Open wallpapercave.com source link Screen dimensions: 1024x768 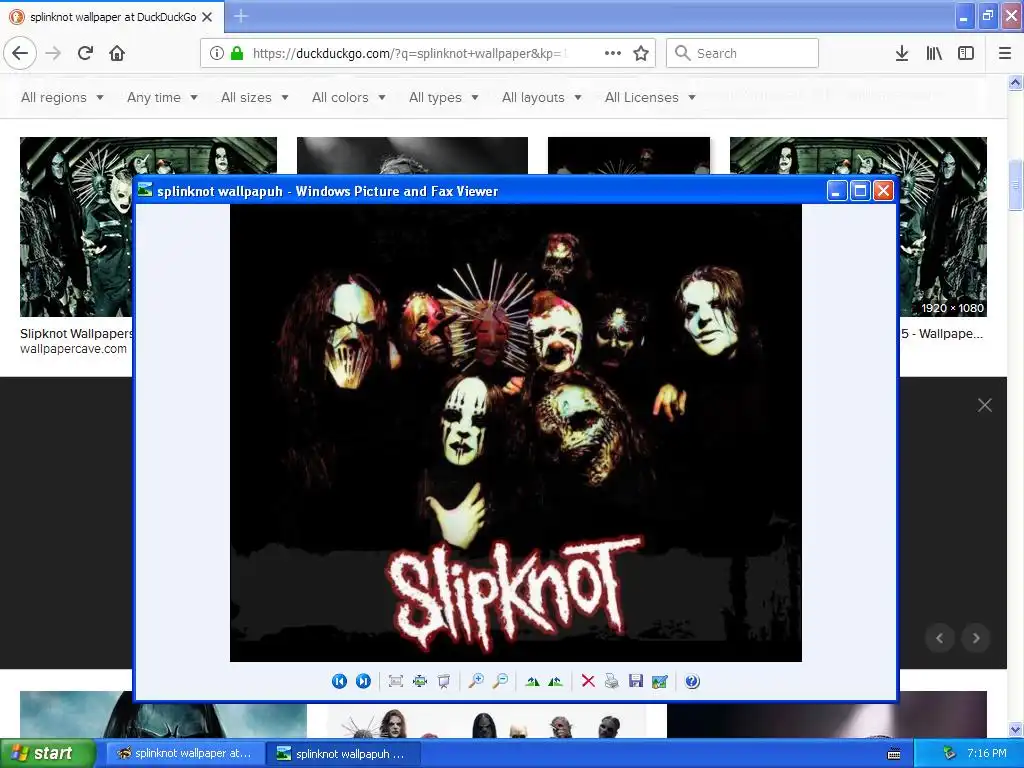(x=73, y=349)
